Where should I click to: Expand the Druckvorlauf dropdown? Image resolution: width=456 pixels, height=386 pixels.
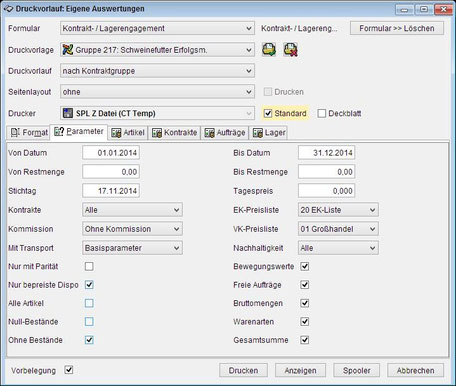click(x=157, y=71)
